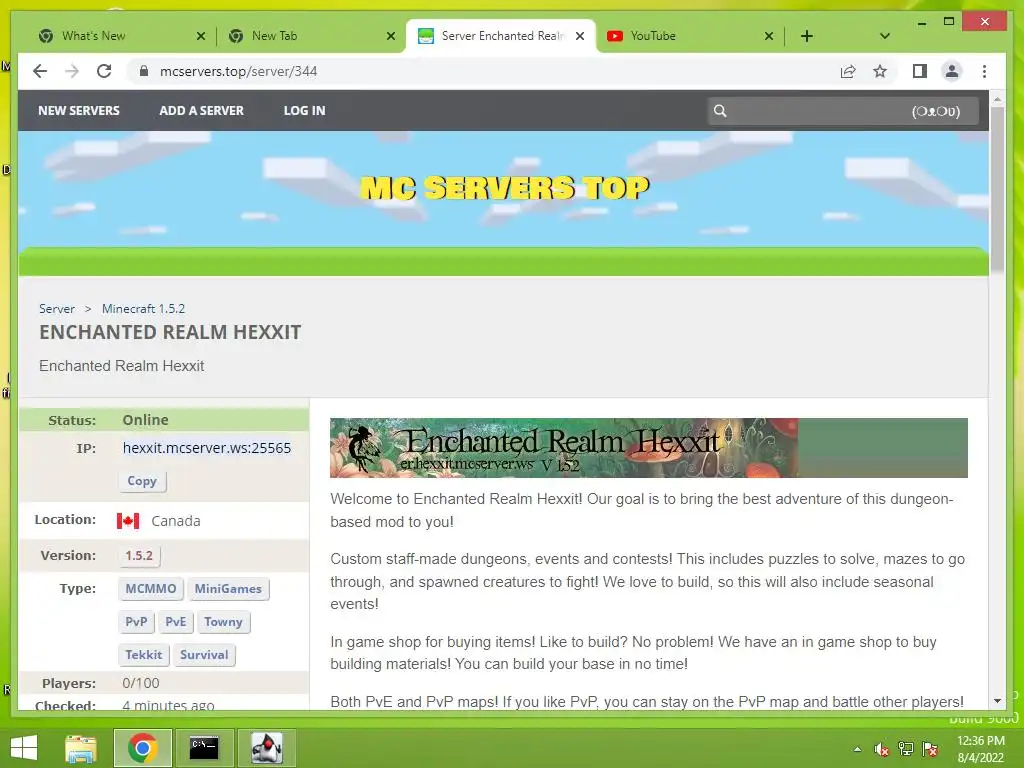Close the What's New tab

200,36
